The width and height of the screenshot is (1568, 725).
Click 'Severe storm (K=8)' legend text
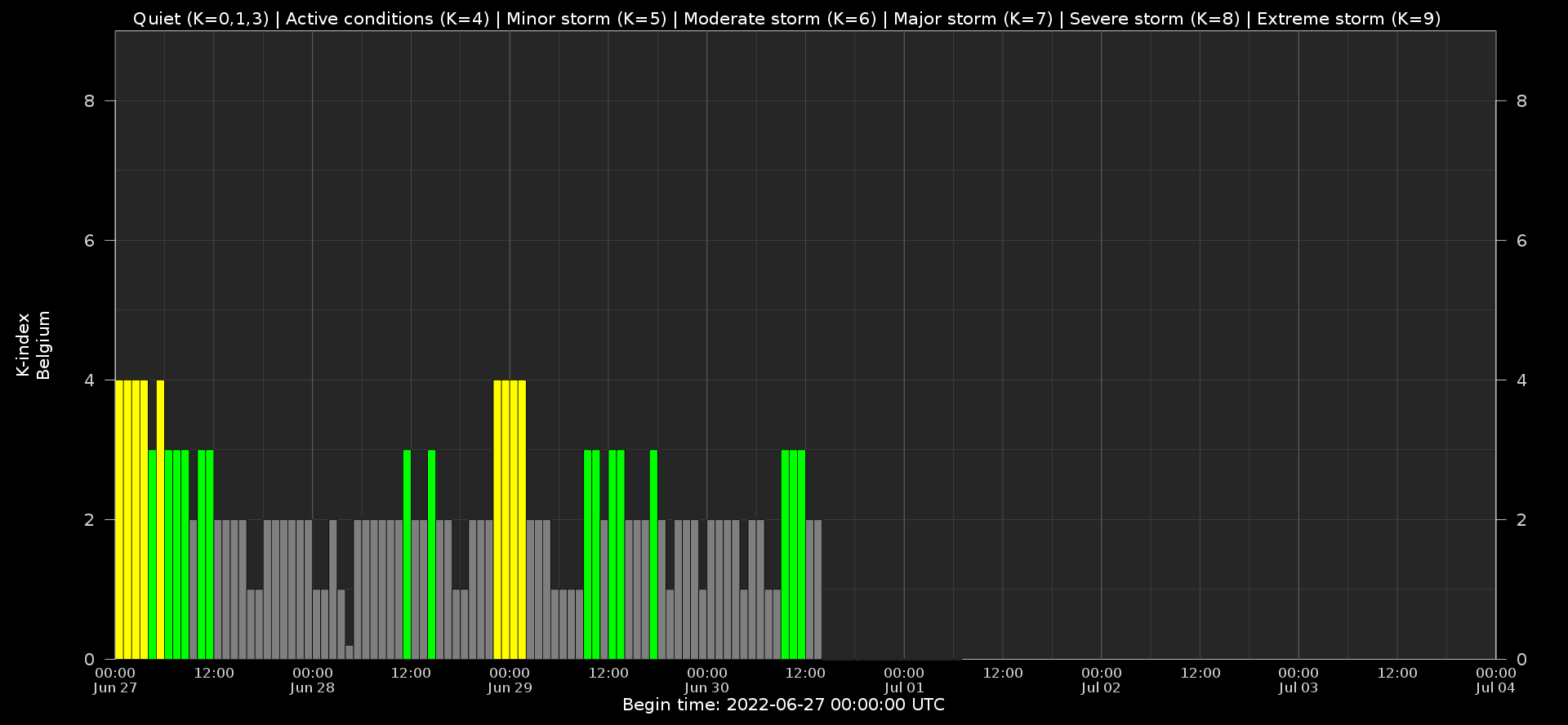[1155, 19]
